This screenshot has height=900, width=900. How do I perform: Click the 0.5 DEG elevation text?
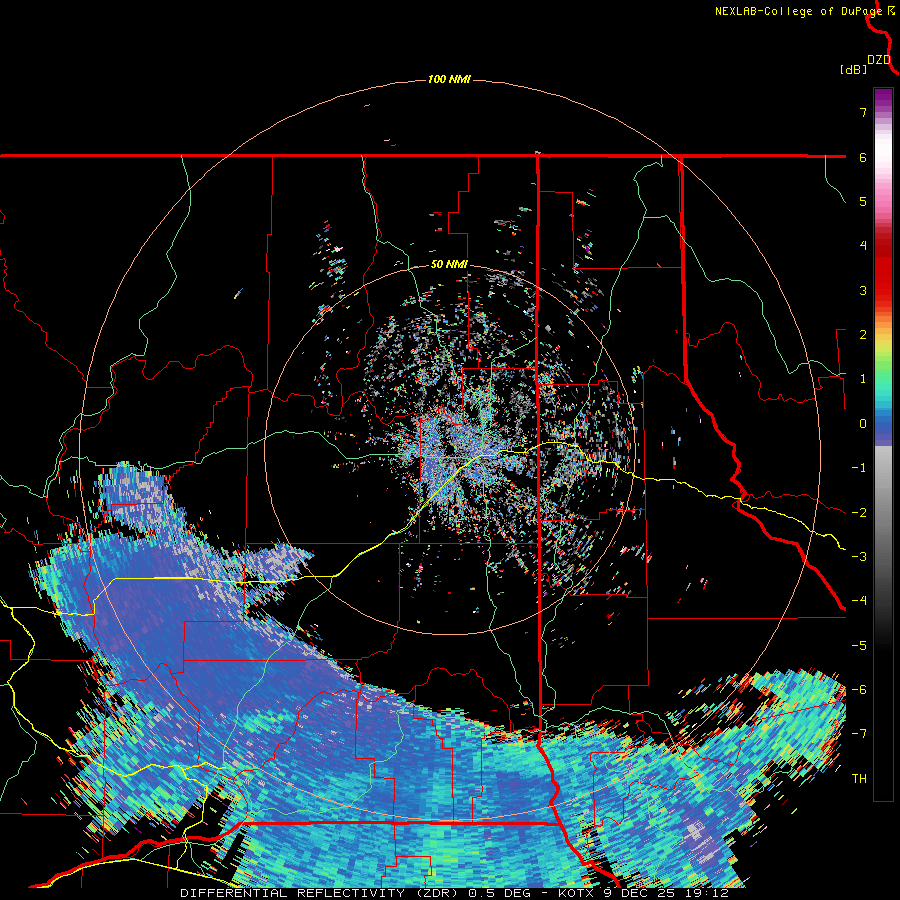[499, 893]
